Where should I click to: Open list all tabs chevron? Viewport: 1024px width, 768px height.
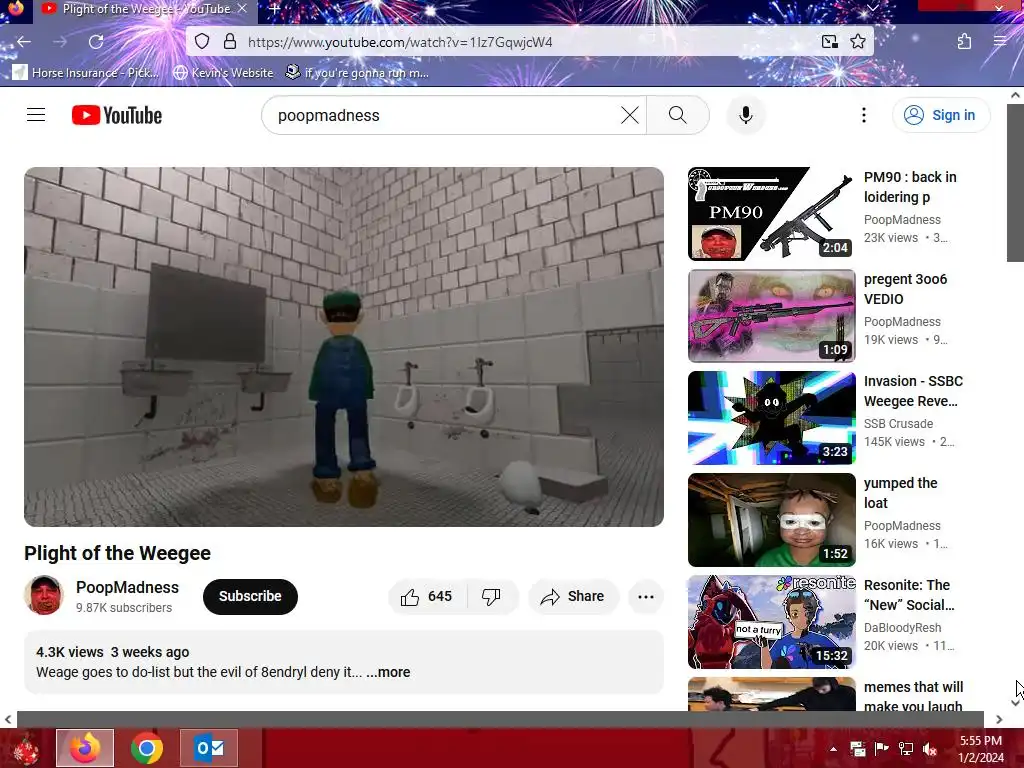(x=872, y=8)
